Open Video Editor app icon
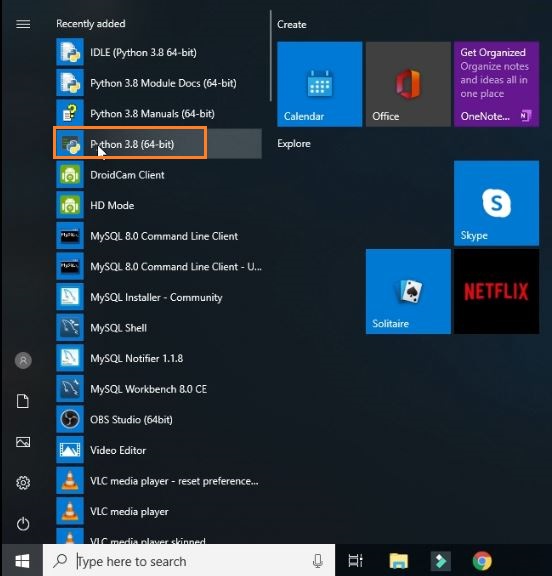Screen dimensions: 552x576 (70, 450)
